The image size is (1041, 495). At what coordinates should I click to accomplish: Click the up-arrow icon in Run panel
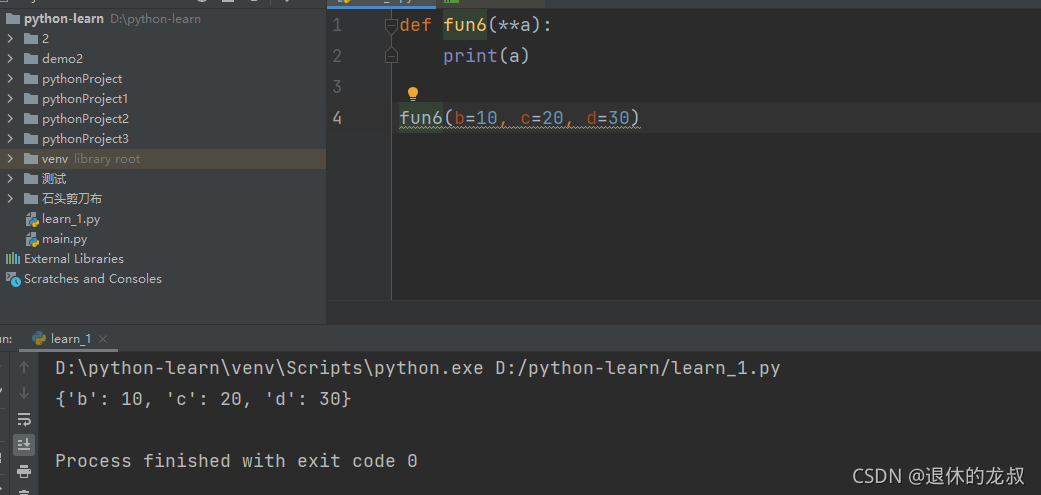tap(24, 367)
